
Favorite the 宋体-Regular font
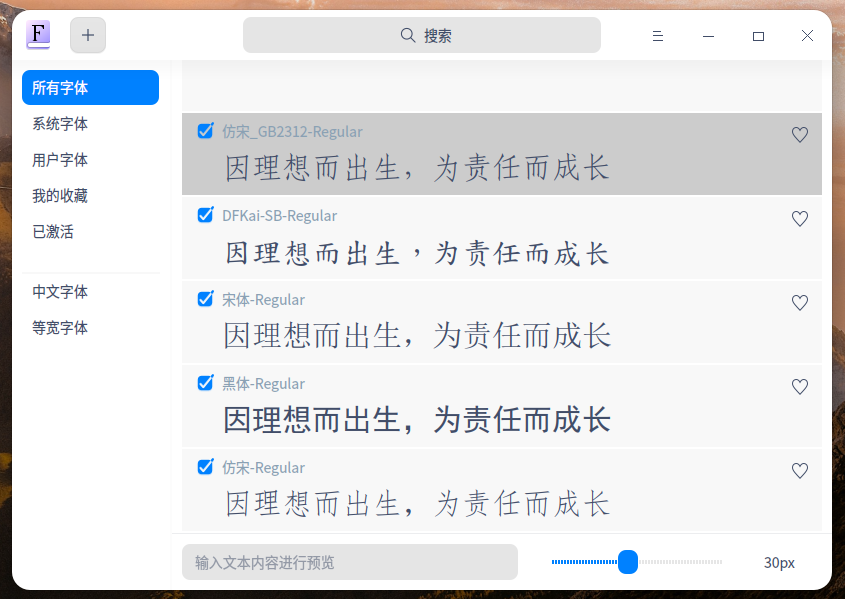coord(800,303)
